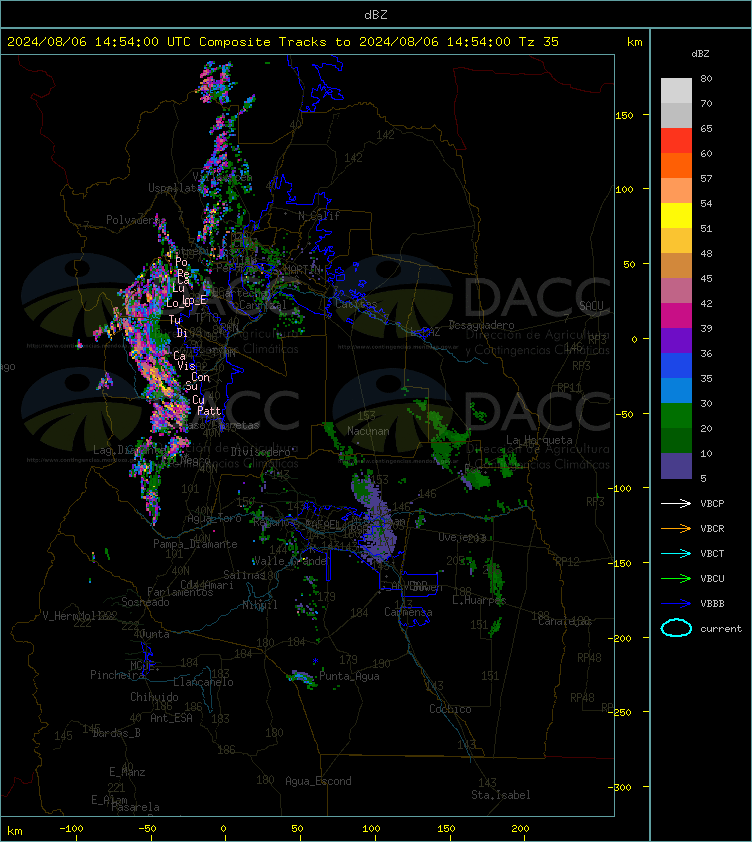Viewport: 752px width, 842px height.
Task: Click the 'Tz 35' threshold text
Action: [538, 42]
